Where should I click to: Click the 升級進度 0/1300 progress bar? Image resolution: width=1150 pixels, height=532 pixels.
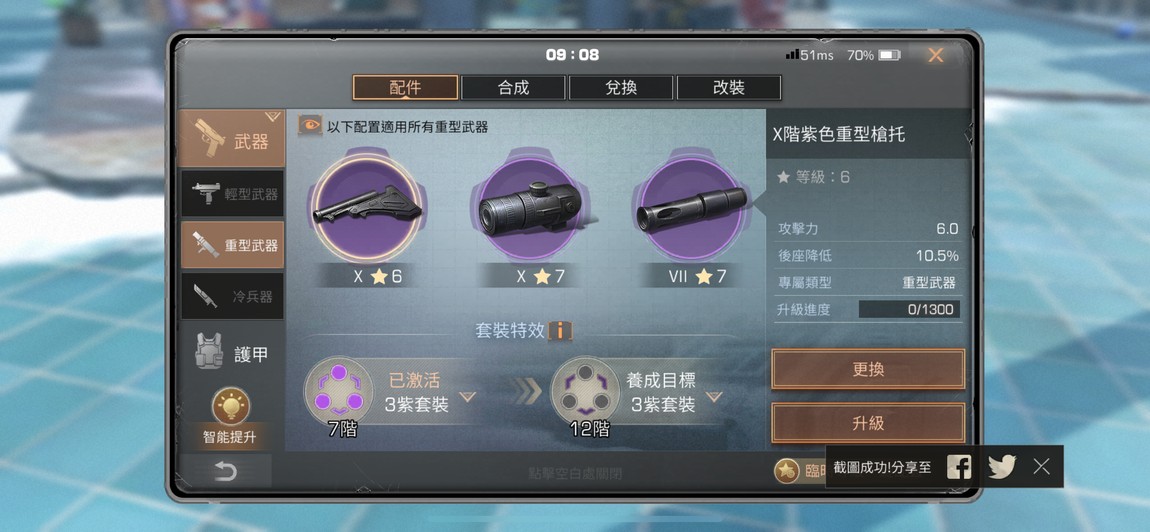point(909,310)
